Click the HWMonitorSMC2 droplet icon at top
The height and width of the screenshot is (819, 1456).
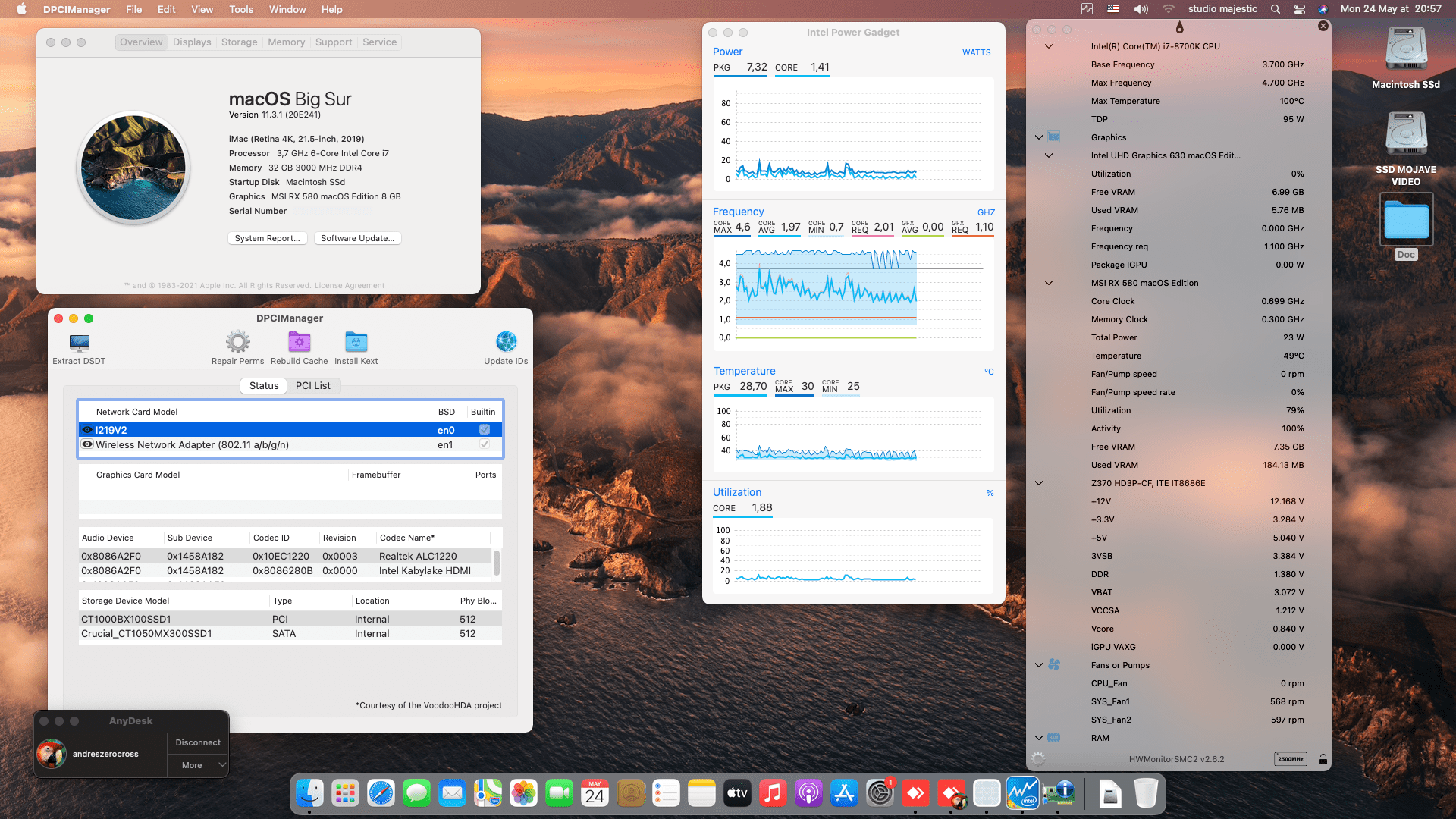tap(1179, 28)
